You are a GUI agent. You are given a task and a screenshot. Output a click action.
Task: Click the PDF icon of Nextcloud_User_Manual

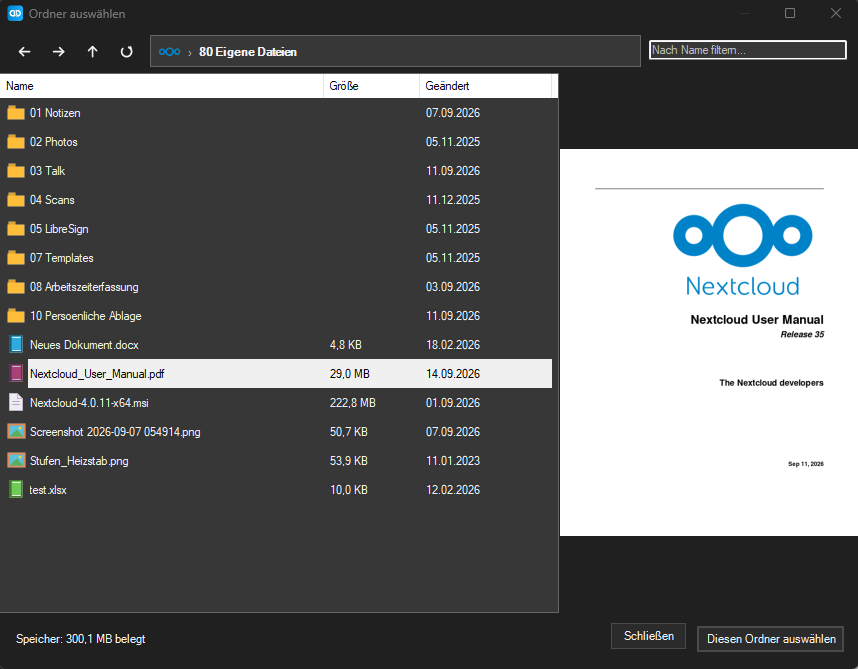coord(16,373)
